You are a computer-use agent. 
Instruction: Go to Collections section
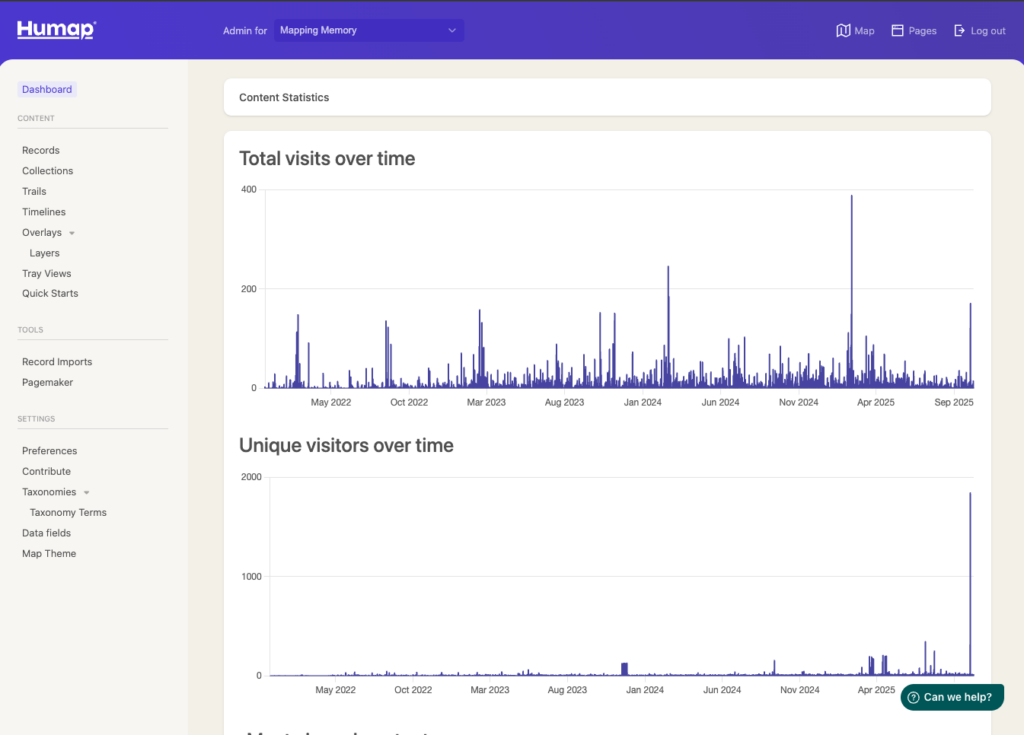[47, 171]
